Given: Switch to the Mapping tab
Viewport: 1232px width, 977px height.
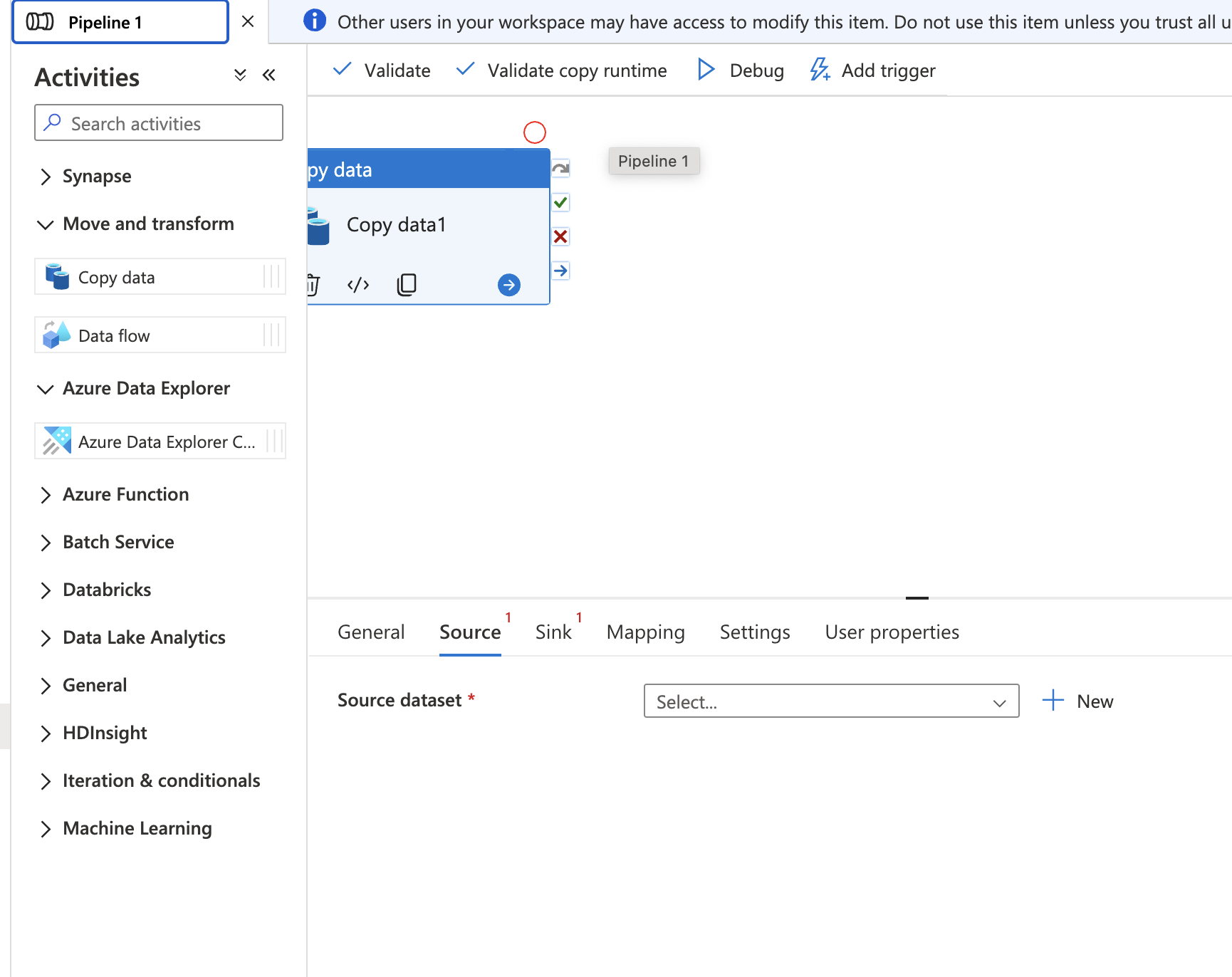Looking at the screenshot, I should tap(646, 632).
